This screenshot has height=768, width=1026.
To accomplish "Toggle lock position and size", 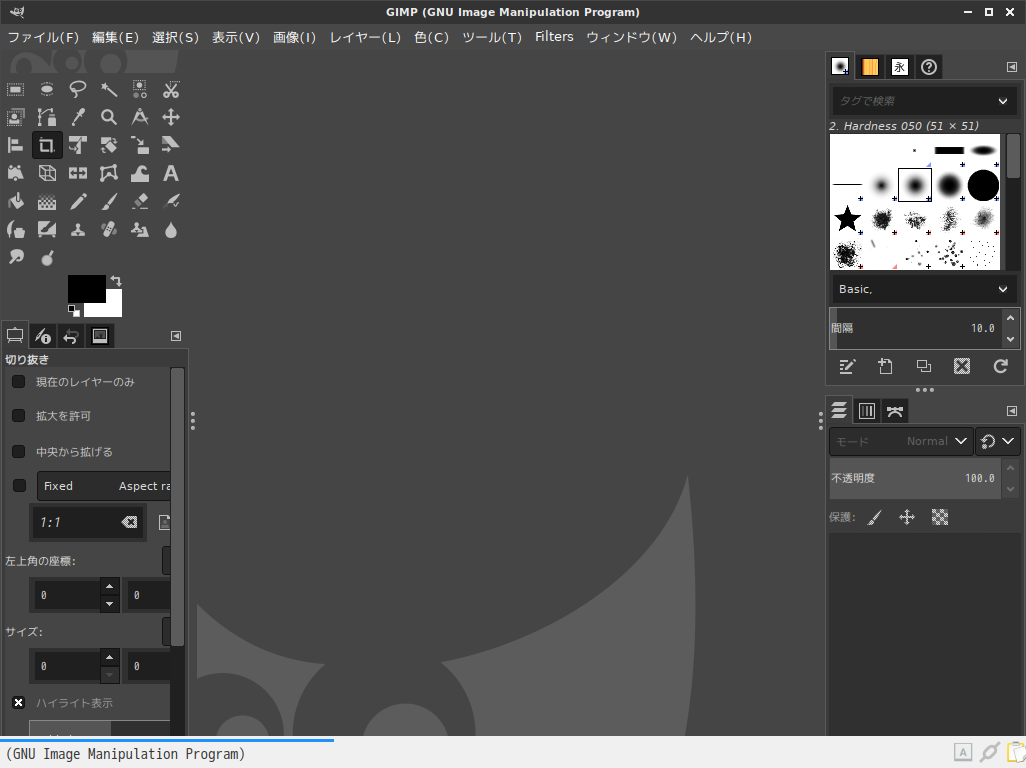I will pos(907,517).
